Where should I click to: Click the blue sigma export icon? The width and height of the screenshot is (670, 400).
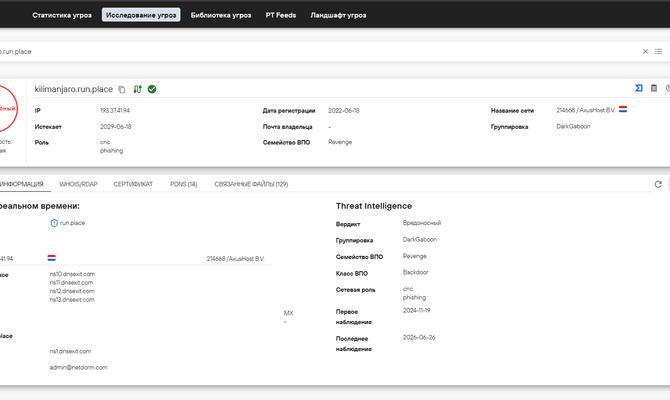[x=639, y=88]
